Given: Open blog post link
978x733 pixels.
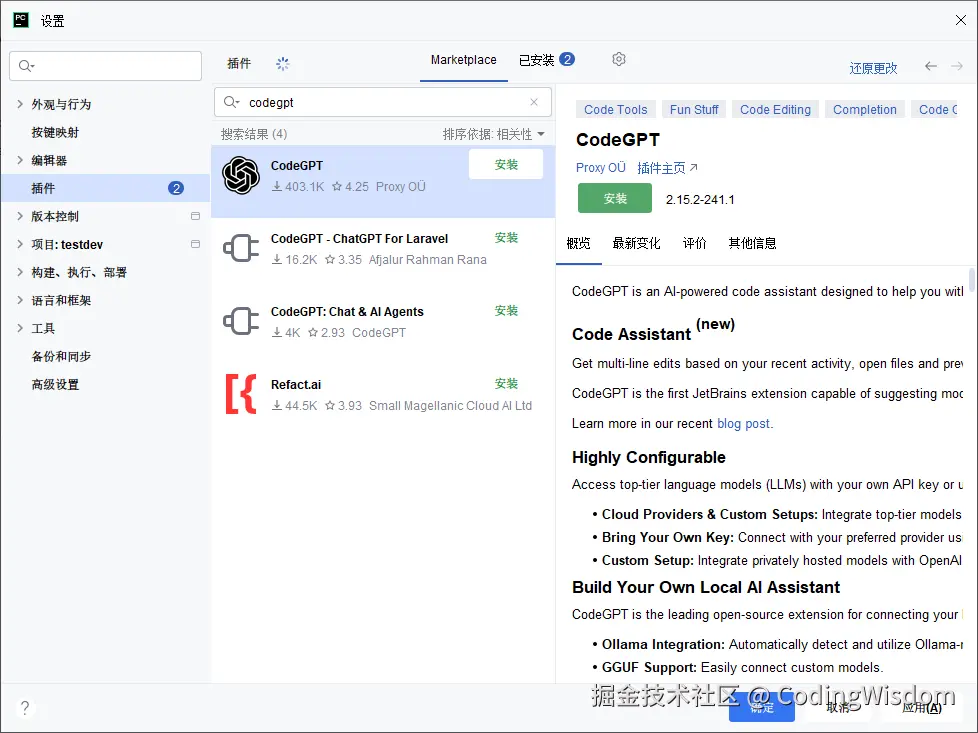Looking at the screenshot, I should point(743,424).
